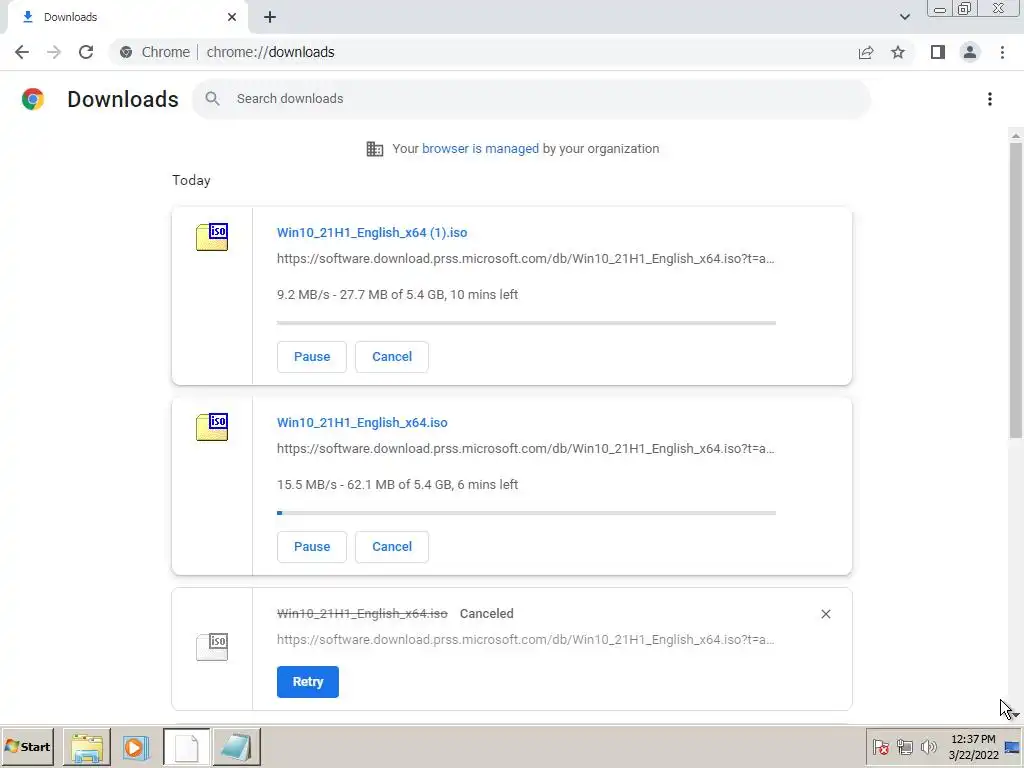The image size is (1024, 768).
Task: Click the '15.5 MB/s - 62.1 MB of 5.4 GB' status
Action: tap(397, 485)
